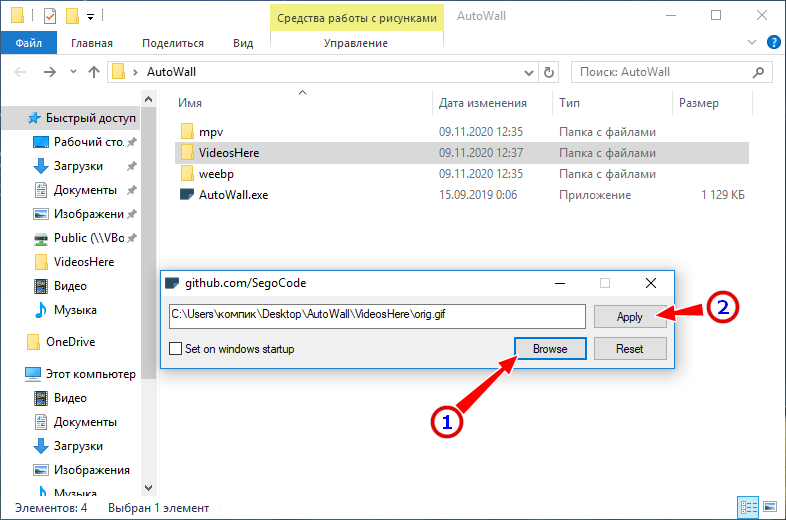This screenshot has height=520, width=786.
Task: Click navigation pane scroll down arrow
Action: point(148,487)
